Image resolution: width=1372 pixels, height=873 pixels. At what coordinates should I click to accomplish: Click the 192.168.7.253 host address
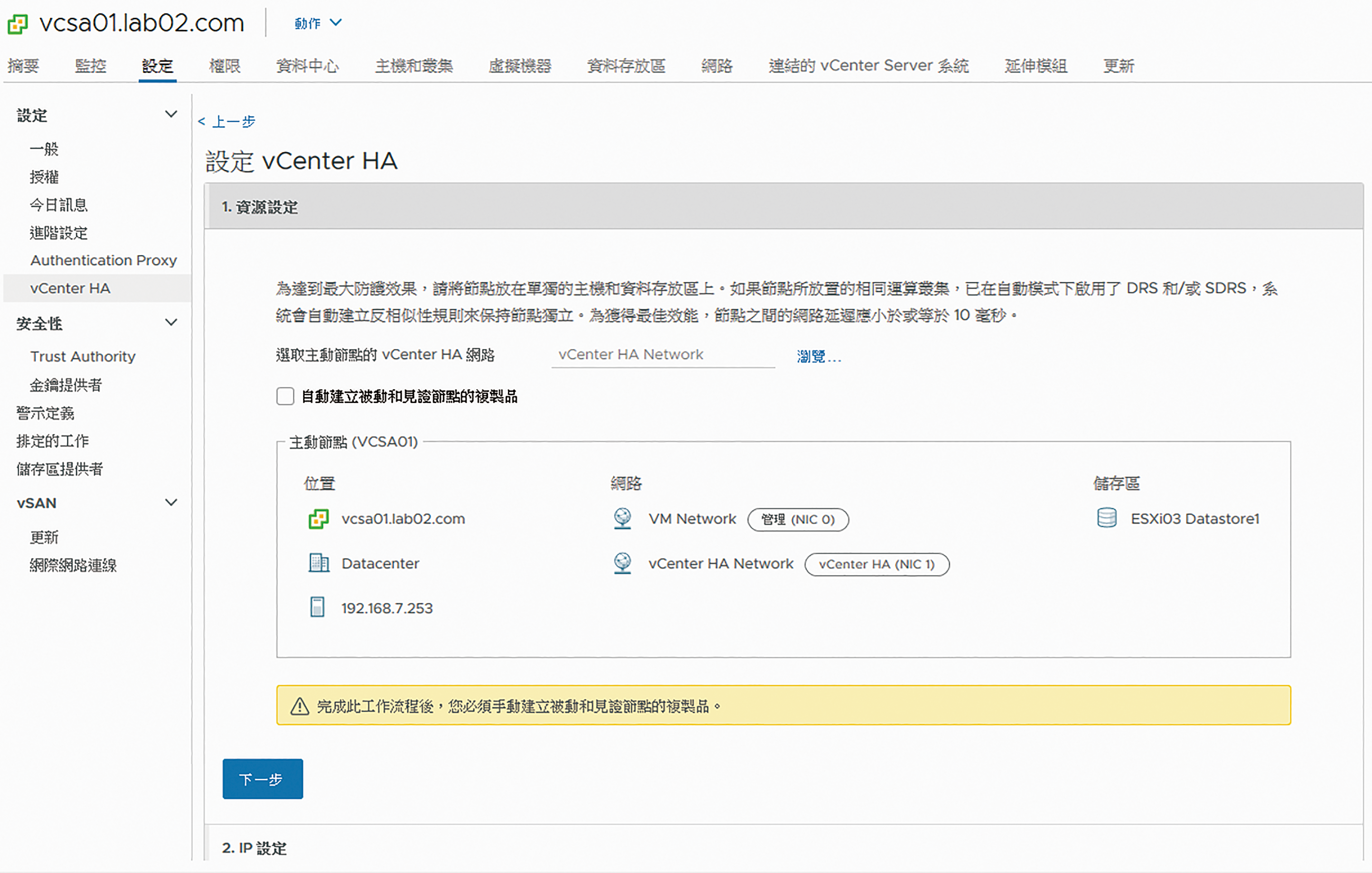point(387,608)
